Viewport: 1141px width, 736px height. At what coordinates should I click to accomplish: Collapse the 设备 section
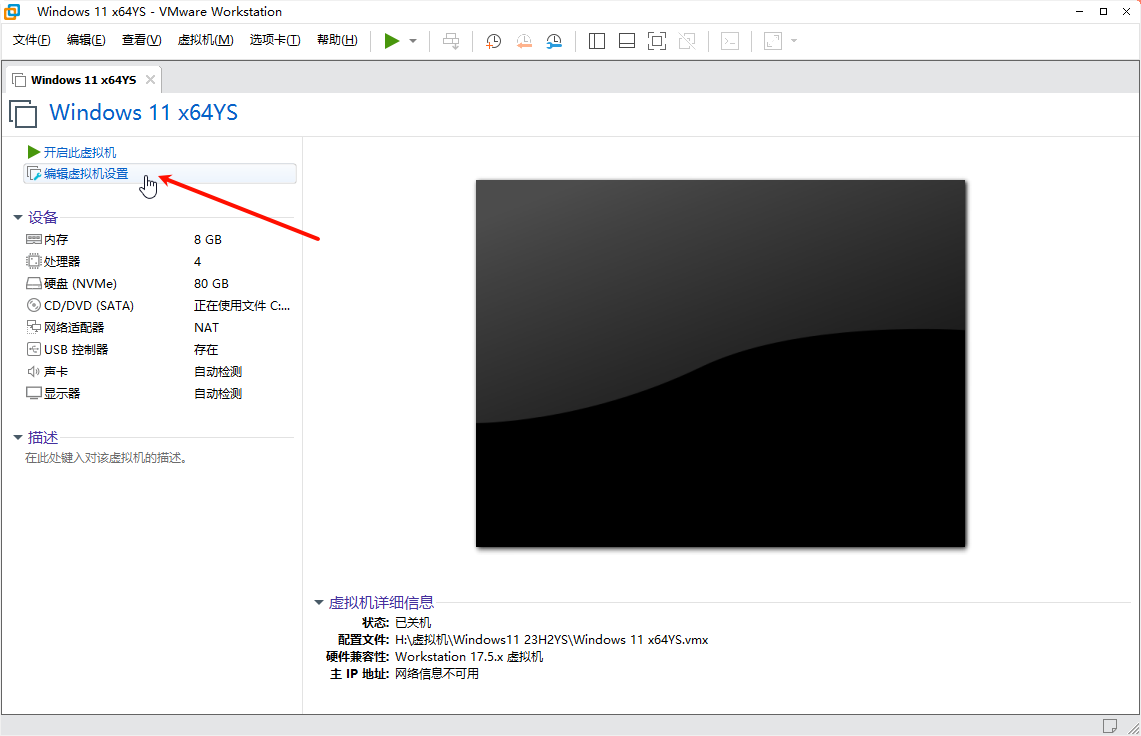(17, 218)
